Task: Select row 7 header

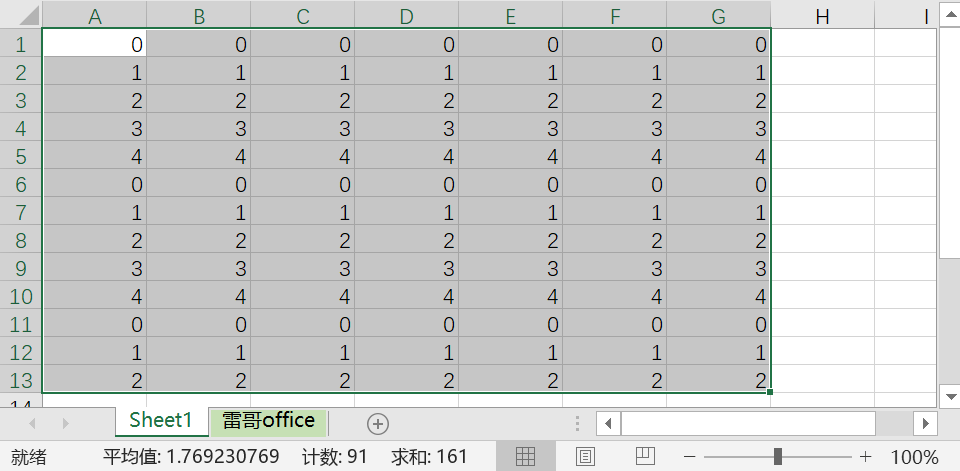Action: (x=21, y=213)
